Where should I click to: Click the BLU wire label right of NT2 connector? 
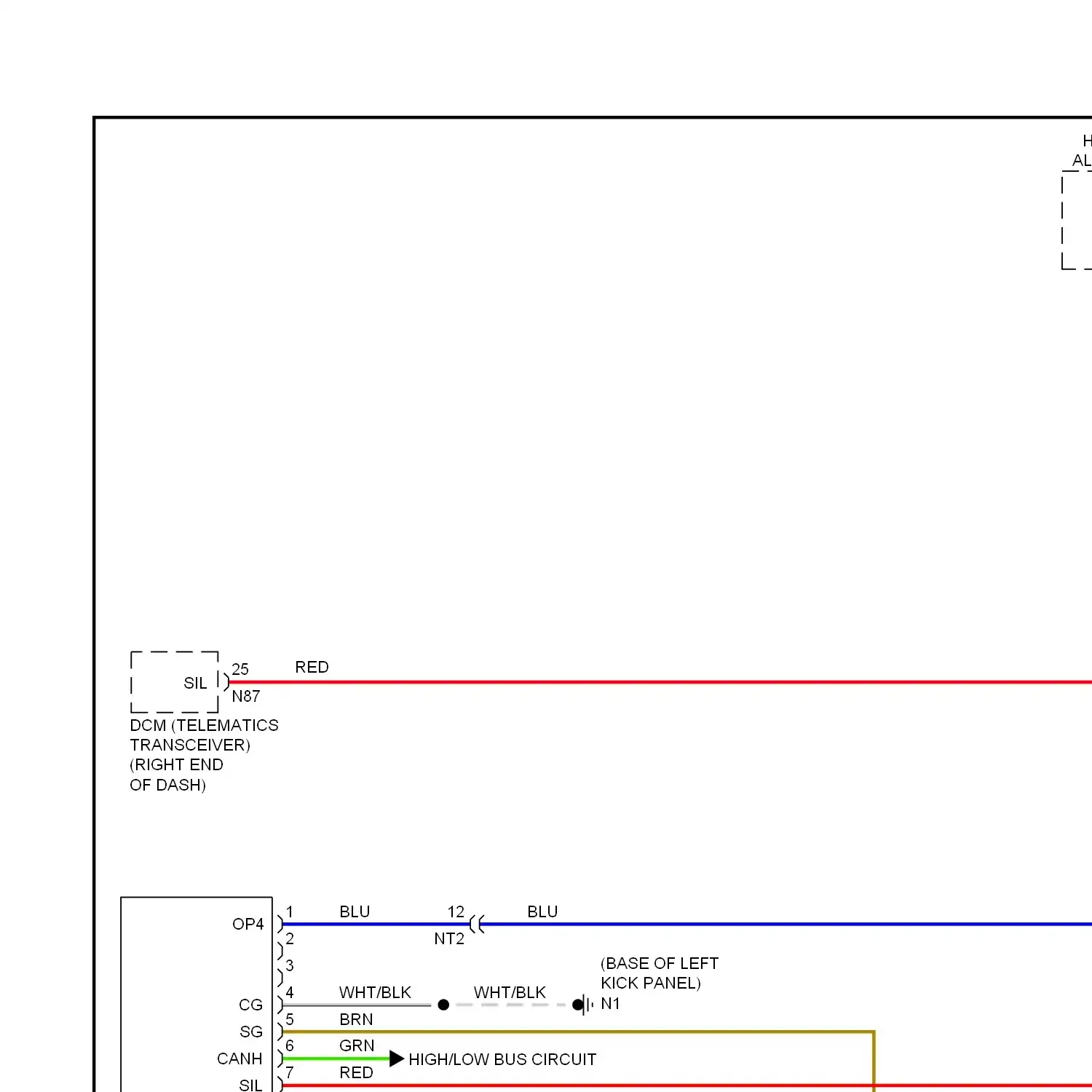[542, 911]
